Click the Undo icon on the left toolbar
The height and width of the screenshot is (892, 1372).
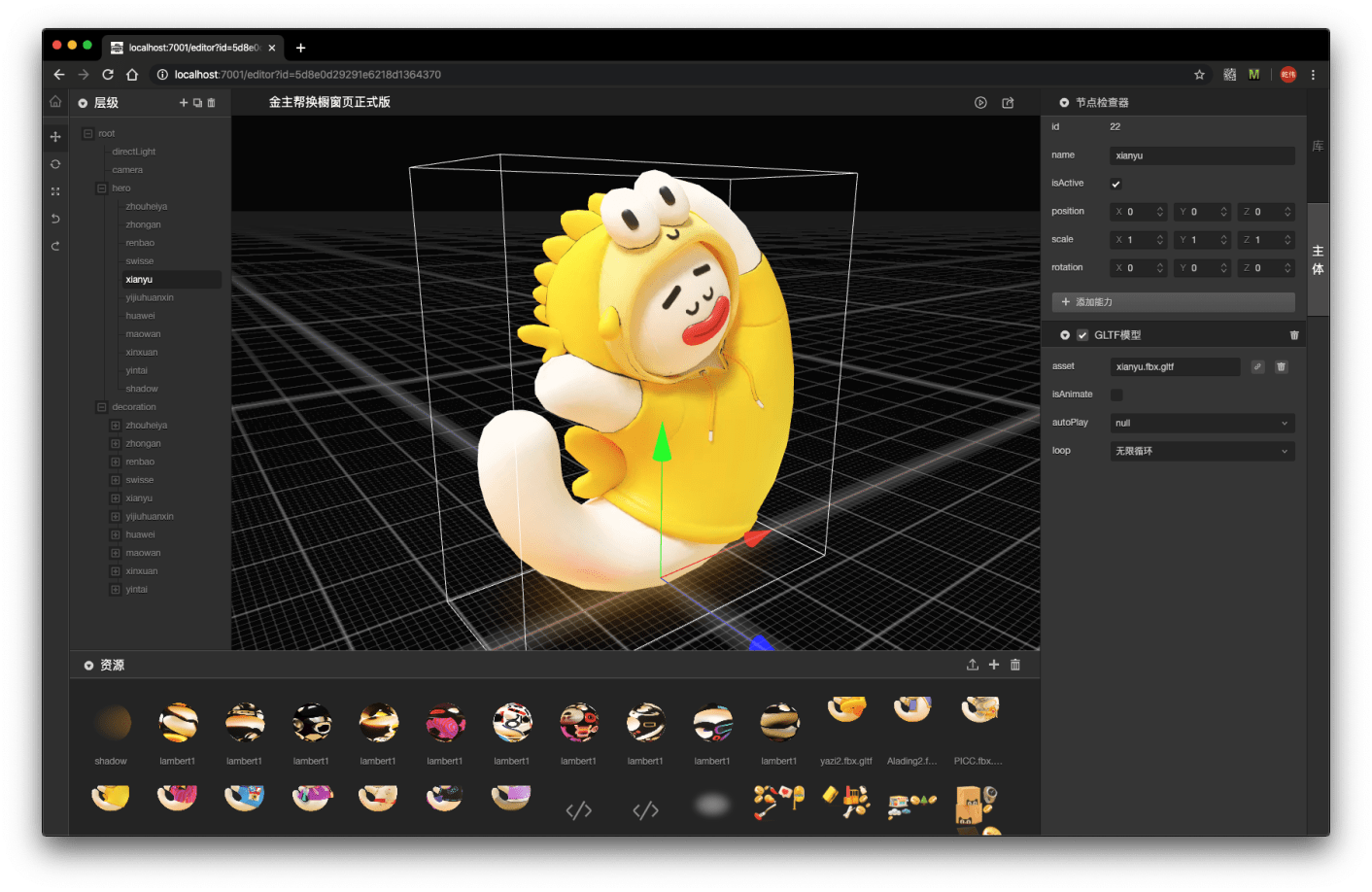tap(55, 219)
